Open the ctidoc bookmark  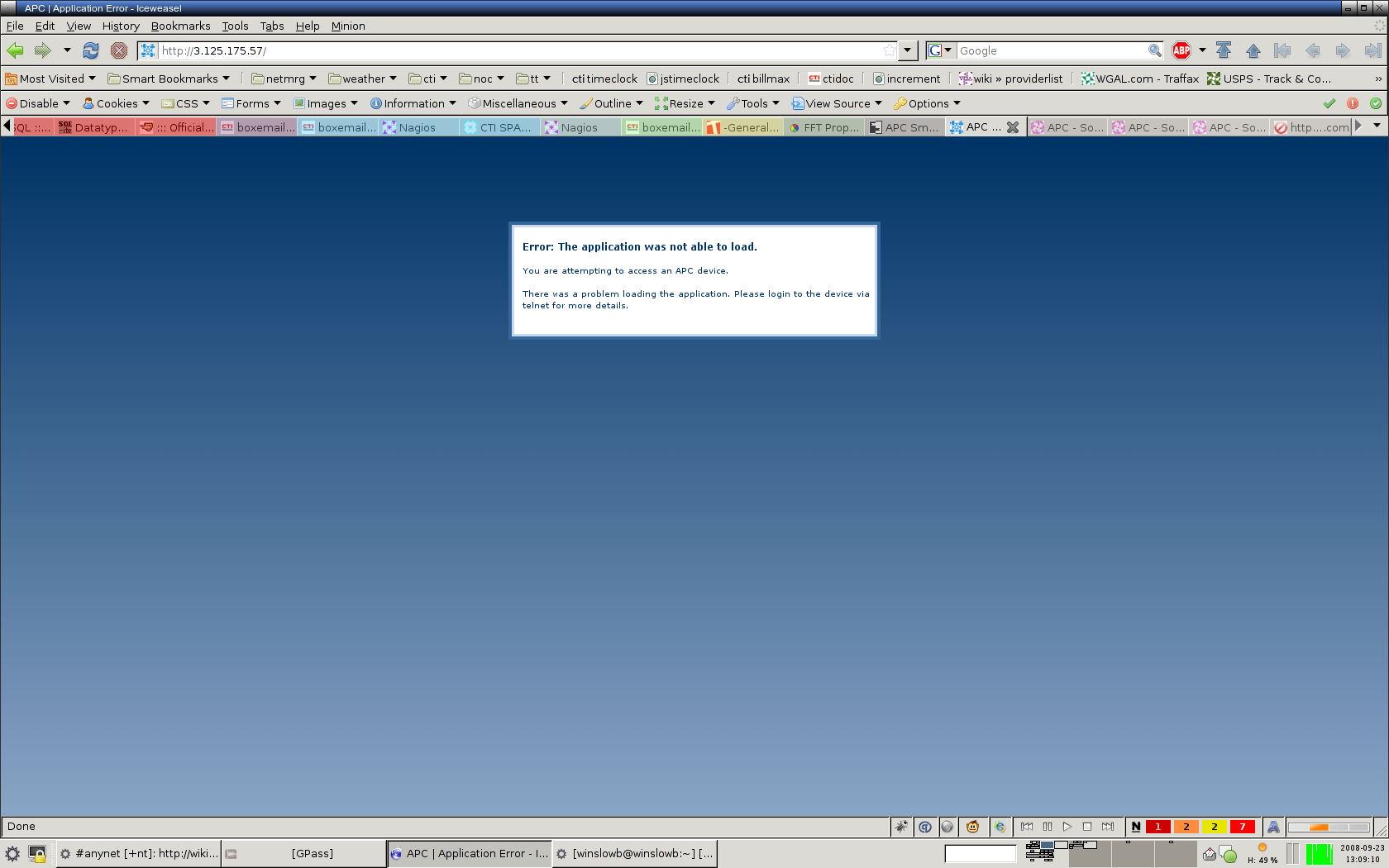tap(831, 79)
